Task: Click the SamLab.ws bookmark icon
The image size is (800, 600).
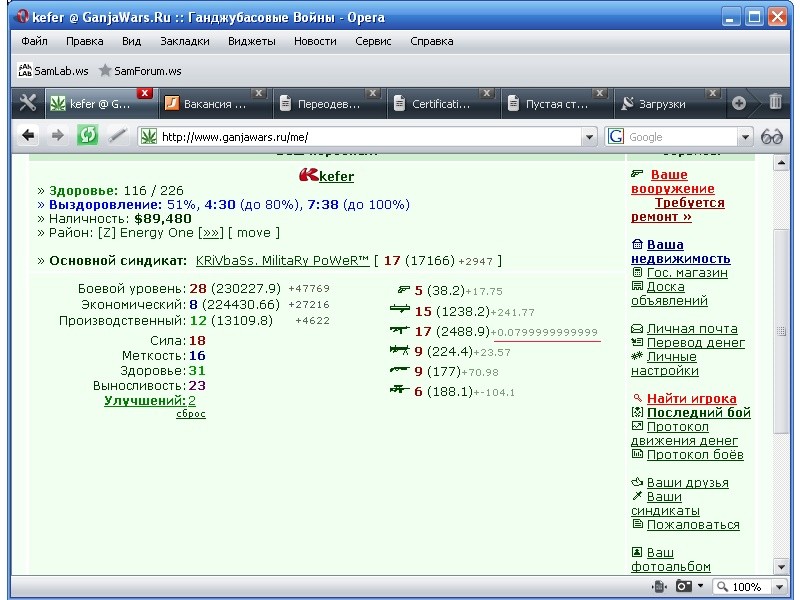Action: 25,70
